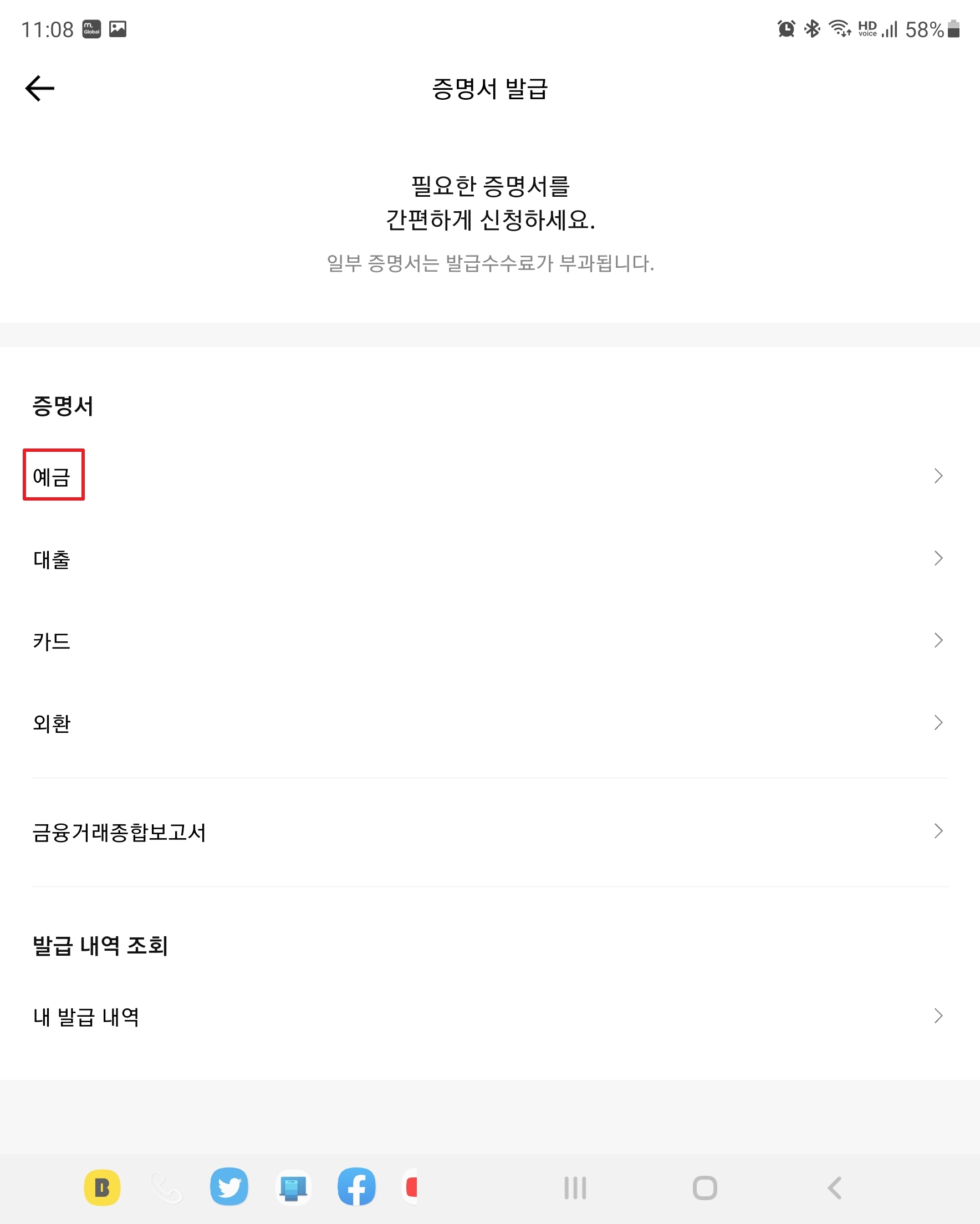980x1224 pixels.
Task: Tap the back arrow in the header
Action: [40, 89]
